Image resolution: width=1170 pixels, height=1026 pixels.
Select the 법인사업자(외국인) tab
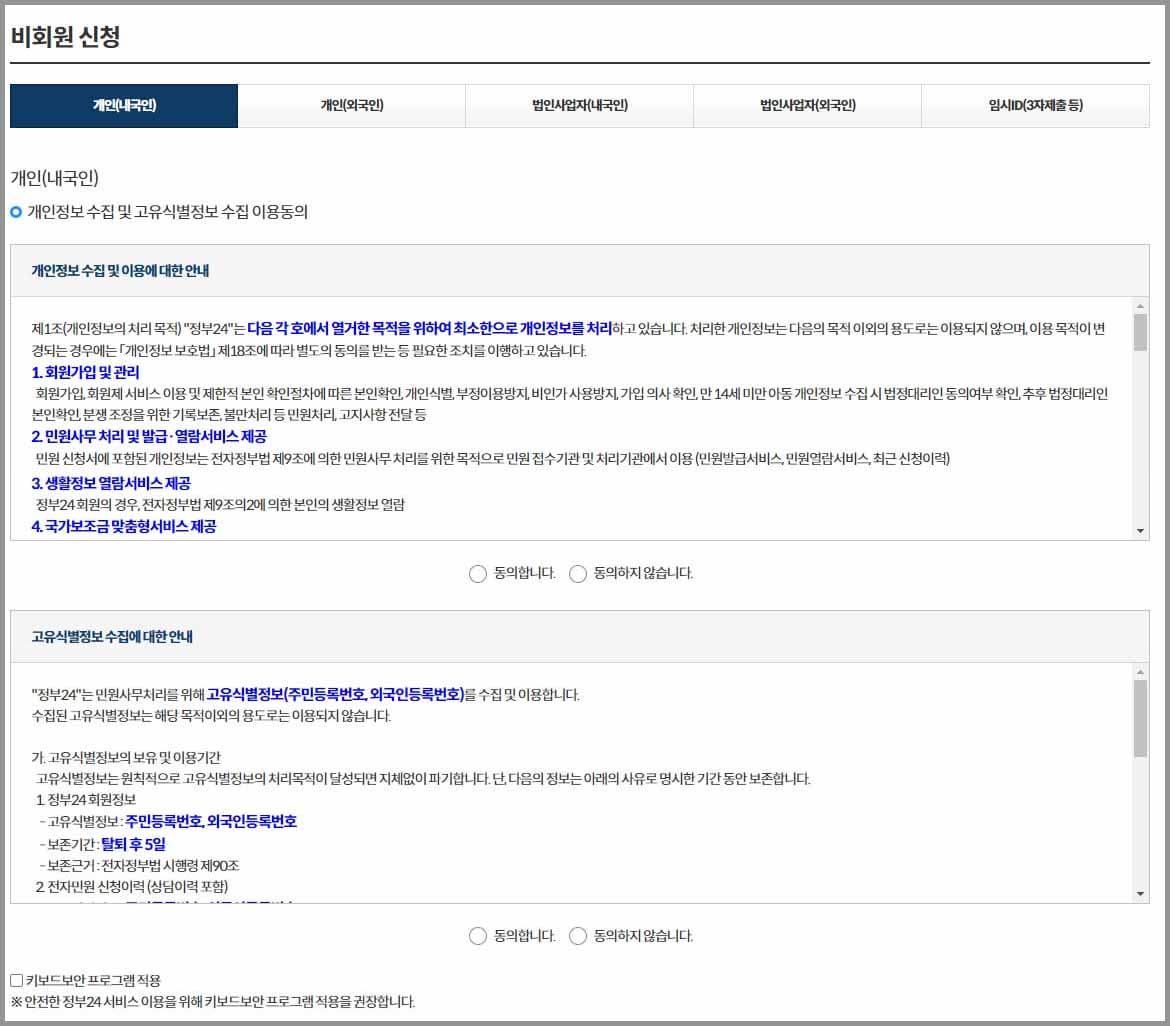[807, 105]
